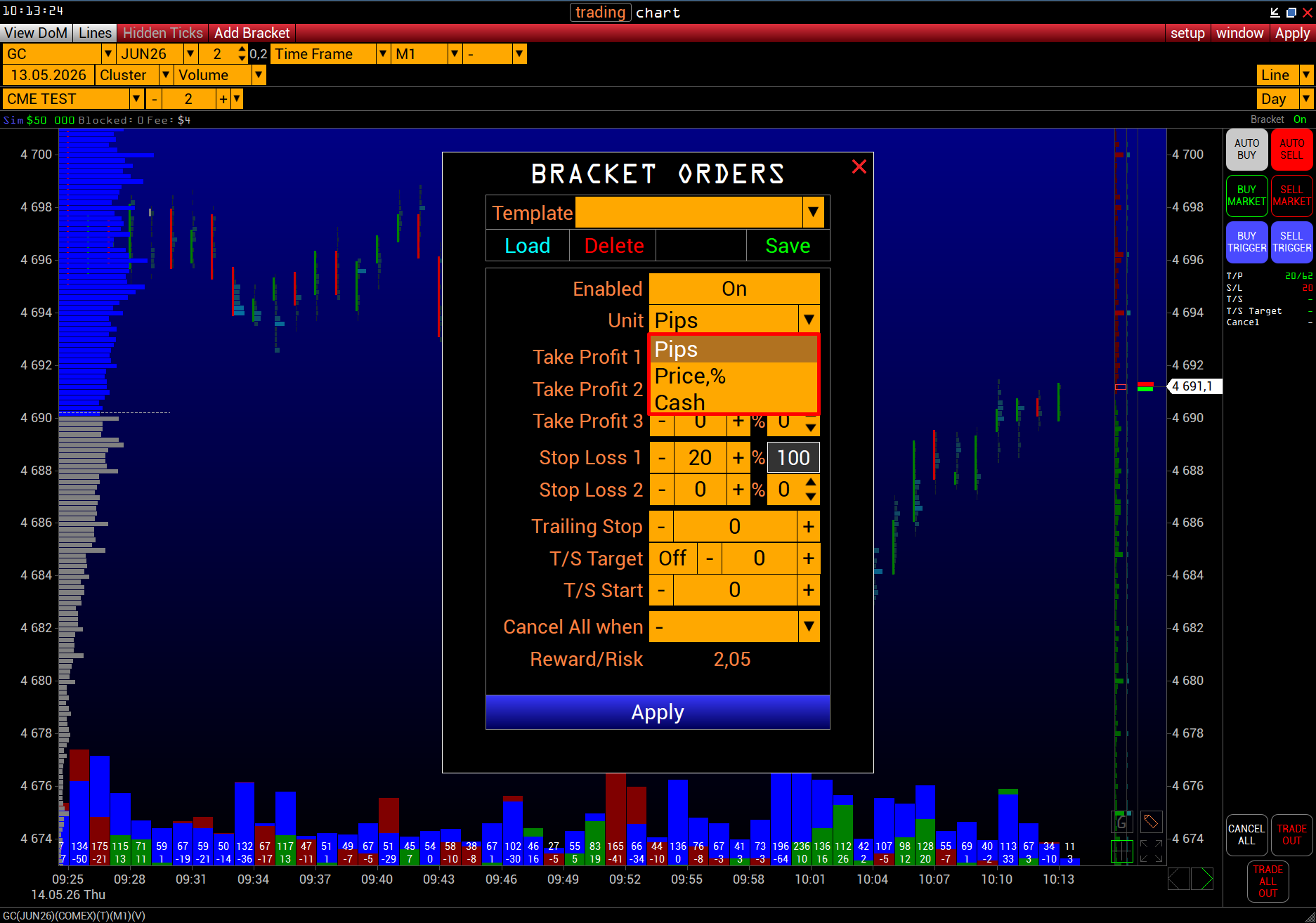Screen dimensions: 1316x923
Task: Select Cash from Unit list
Action: point(734,402)
